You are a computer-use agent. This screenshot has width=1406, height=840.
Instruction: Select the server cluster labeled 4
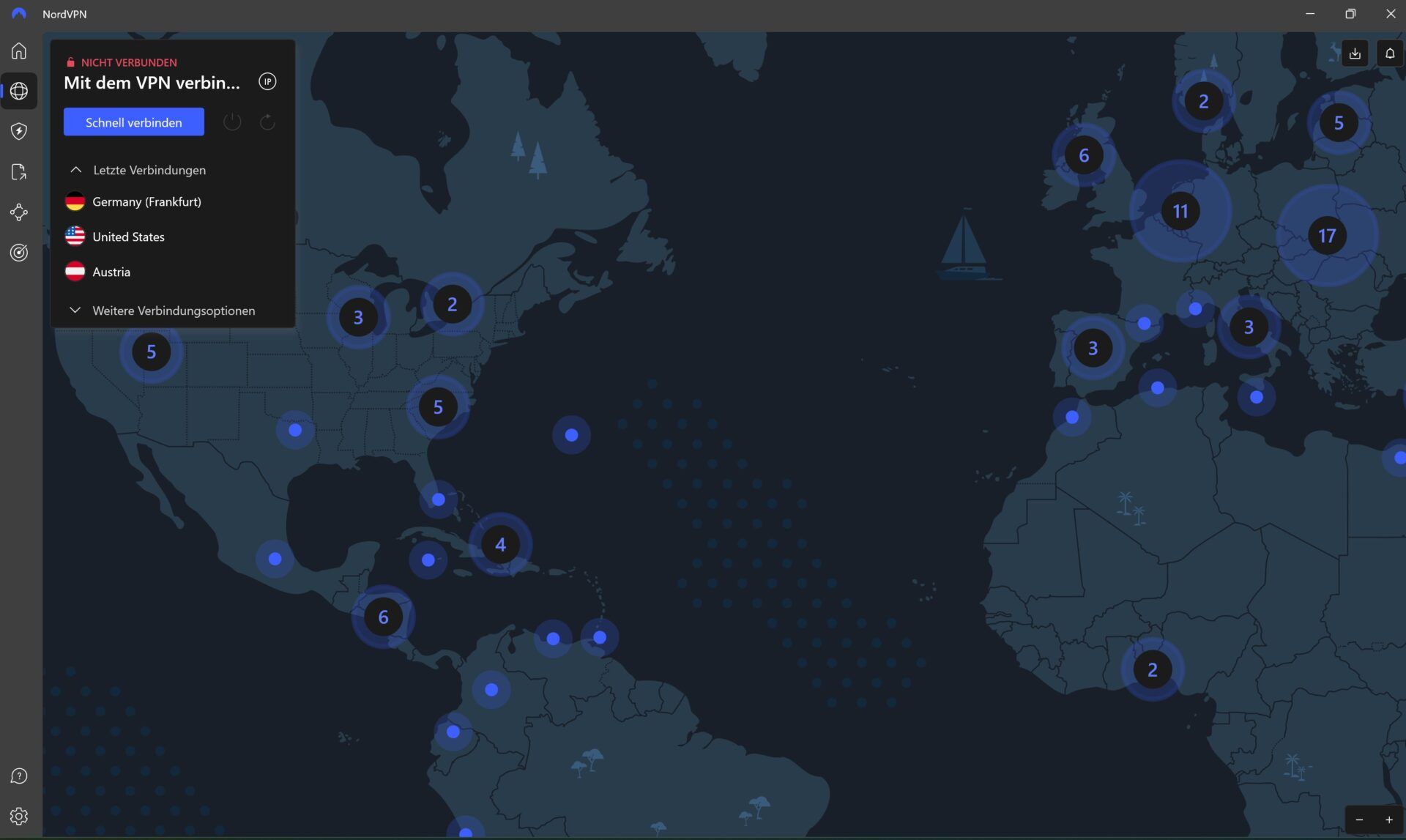tap(500, 545)
